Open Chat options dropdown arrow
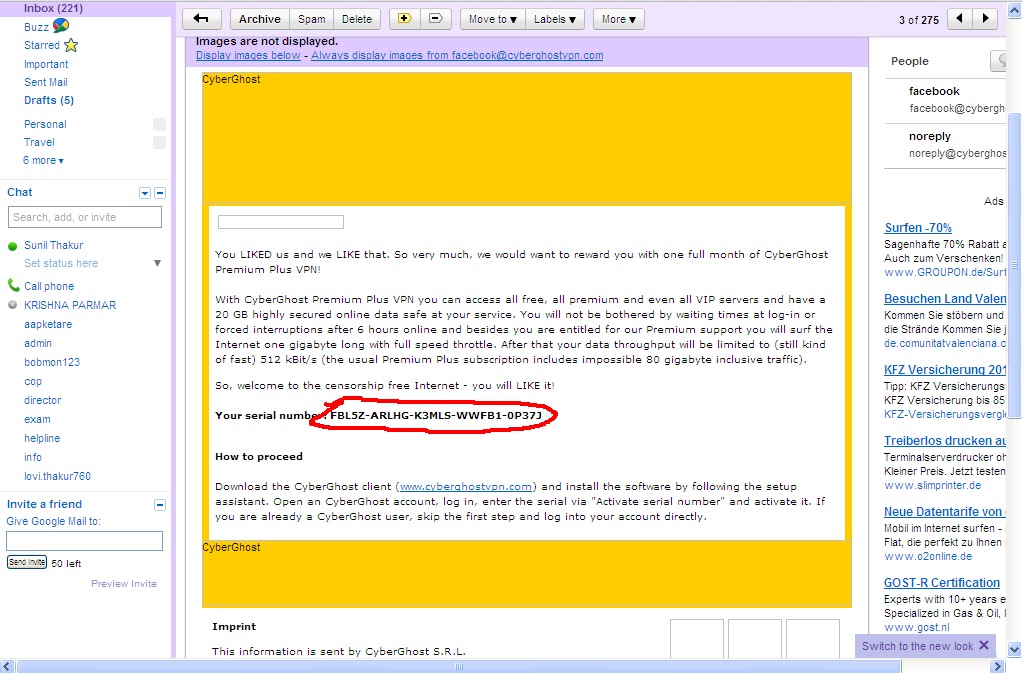1022x673 pixels. [x=145, y=193]
